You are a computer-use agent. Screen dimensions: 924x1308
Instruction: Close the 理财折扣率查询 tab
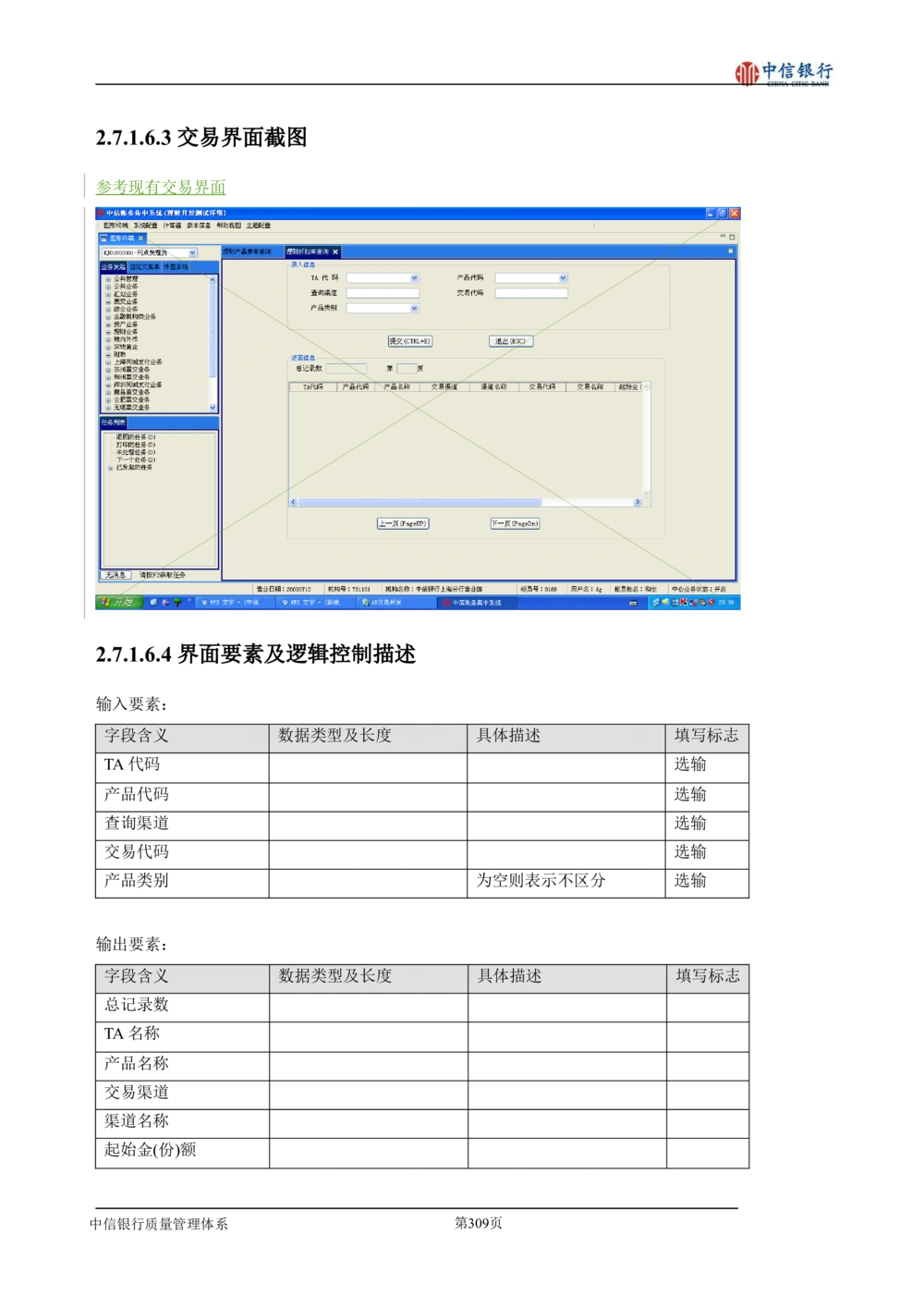click(335, 251)
